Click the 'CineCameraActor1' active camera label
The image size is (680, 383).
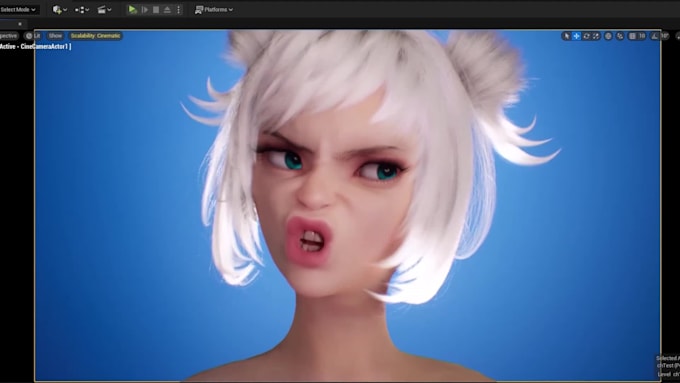pos(44,46)
